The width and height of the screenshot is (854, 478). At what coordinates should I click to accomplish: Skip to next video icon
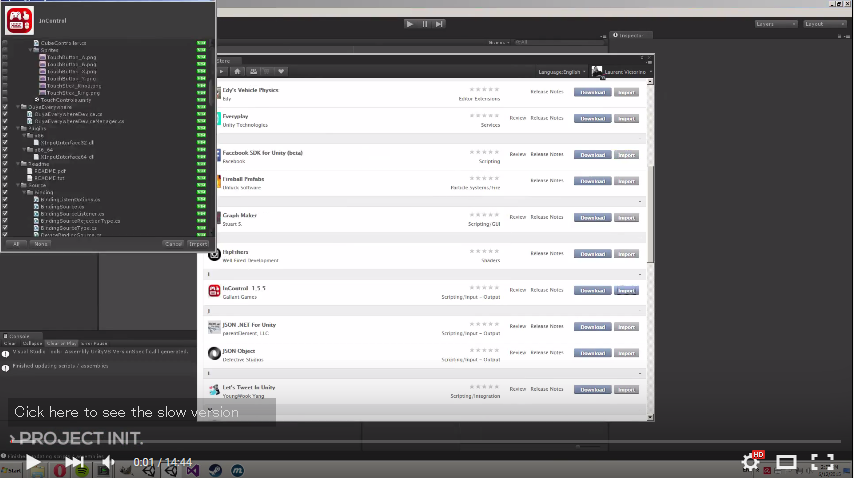click(x=74, y=463)
